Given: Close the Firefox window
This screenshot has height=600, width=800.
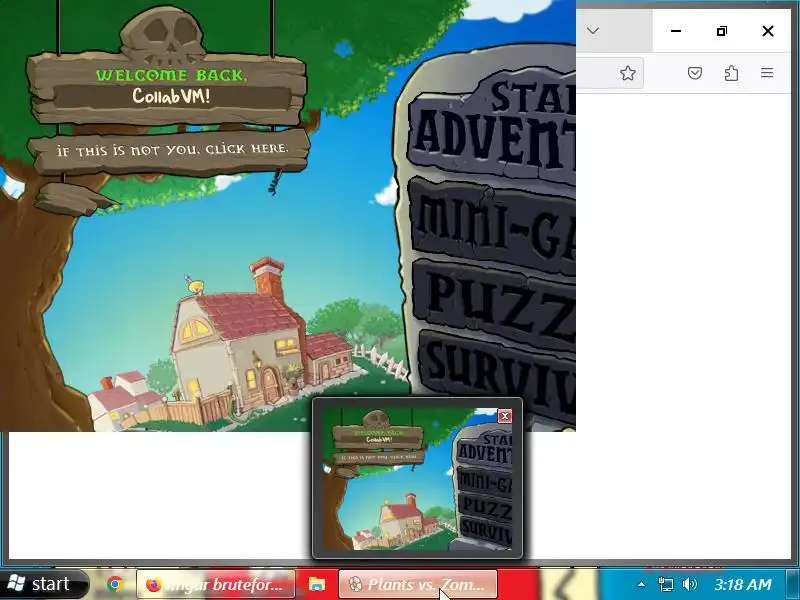Looking at the screenshot, I should pyautogui.click(x=768, y=31).
